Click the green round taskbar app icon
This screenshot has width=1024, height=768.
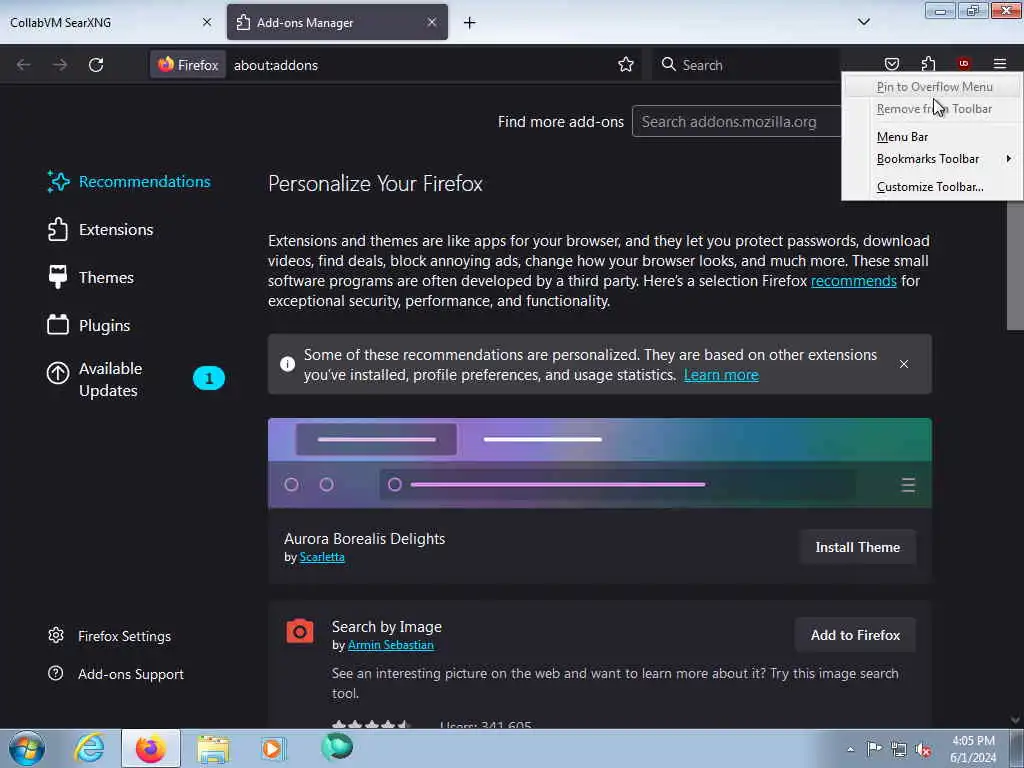pyautogui.click(x=337, y=747)
